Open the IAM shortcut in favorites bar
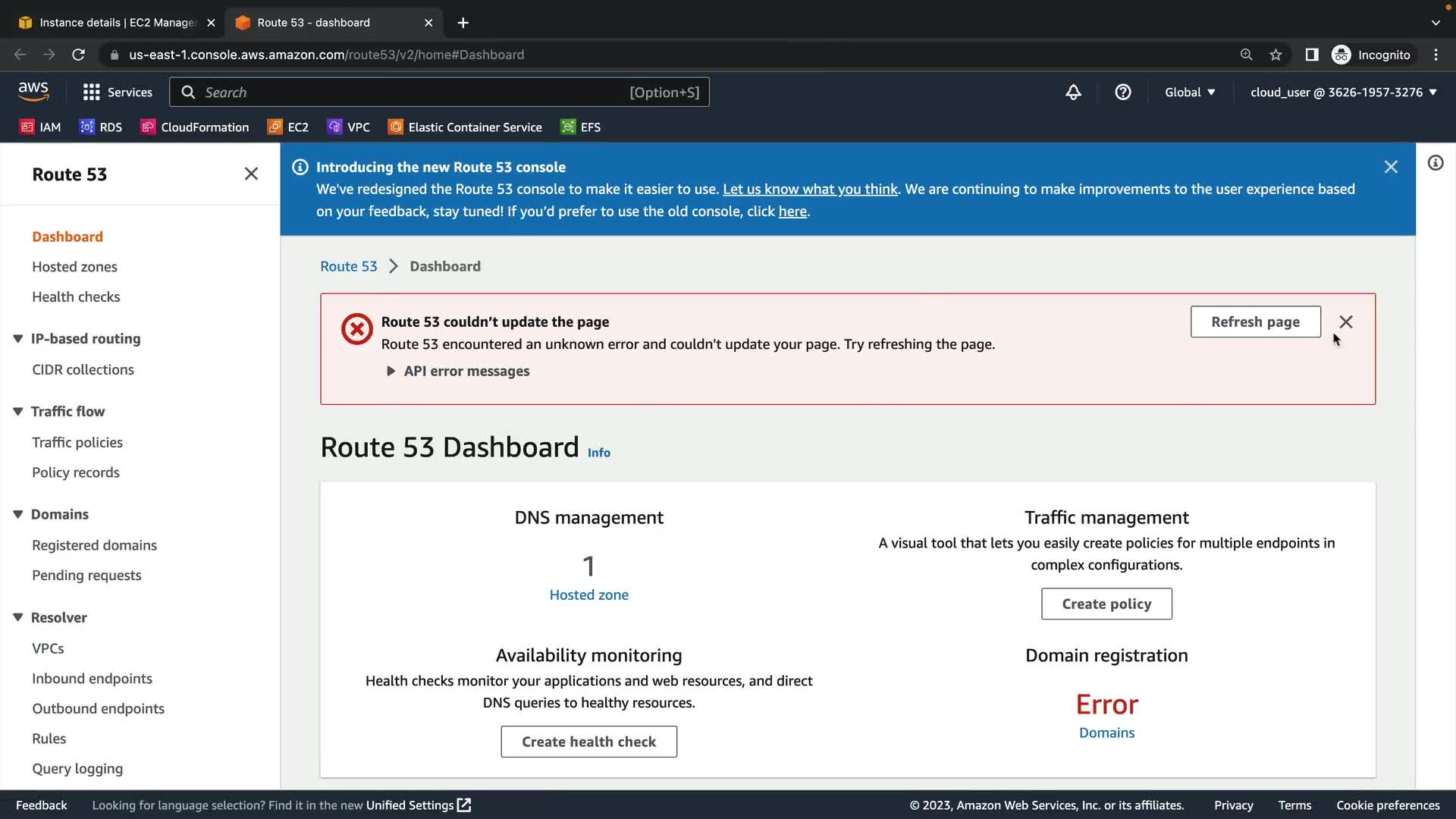The width and height of the screenshot is (1456, 819). 40,127
